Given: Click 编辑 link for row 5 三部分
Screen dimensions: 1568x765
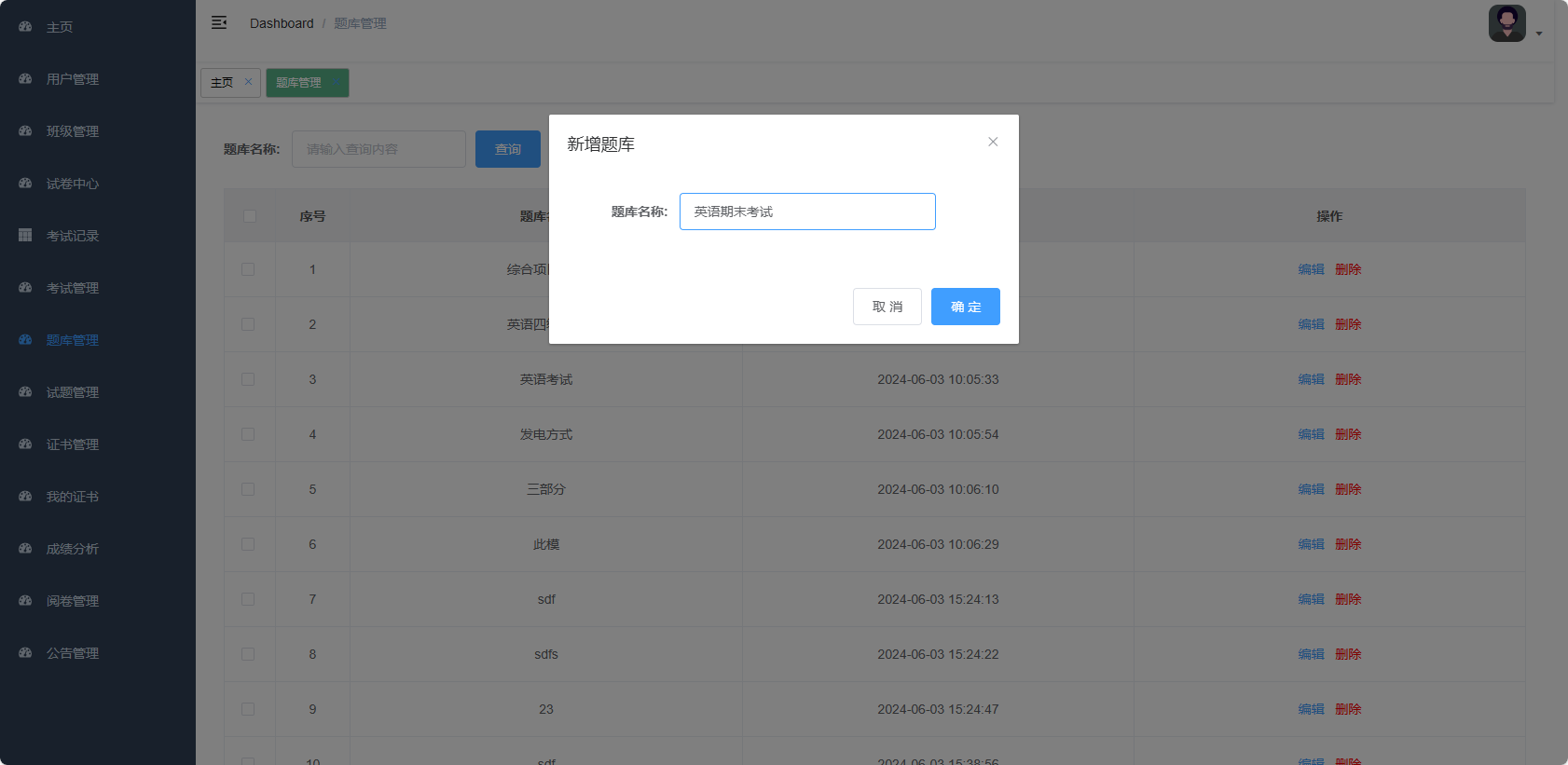Looking at the screenshot, I should [1311, 489].
